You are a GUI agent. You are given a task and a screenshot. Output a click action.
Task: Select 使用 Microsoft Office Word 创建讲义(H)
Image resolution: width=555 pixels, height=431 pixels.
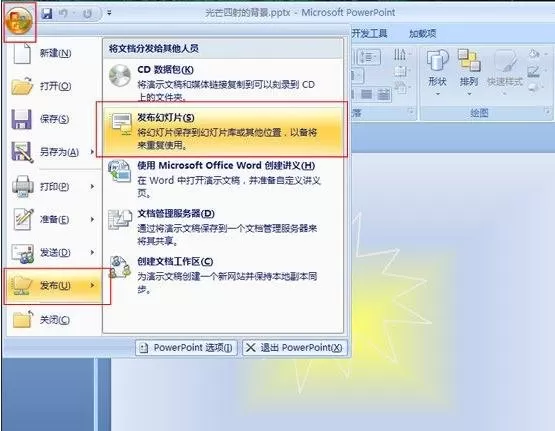tap(223, 178)
